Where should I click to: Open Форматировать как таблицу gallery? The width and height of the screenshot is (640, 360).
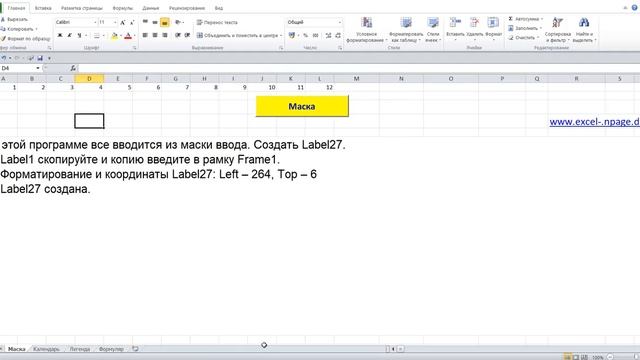tap(406, 29)
